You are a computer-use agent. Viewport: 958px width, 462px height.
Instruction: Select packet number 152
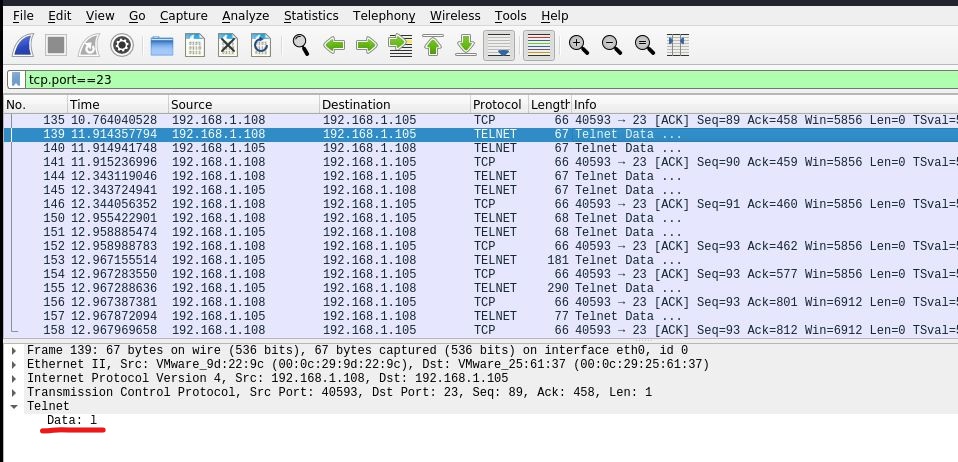tap(480, 246)
